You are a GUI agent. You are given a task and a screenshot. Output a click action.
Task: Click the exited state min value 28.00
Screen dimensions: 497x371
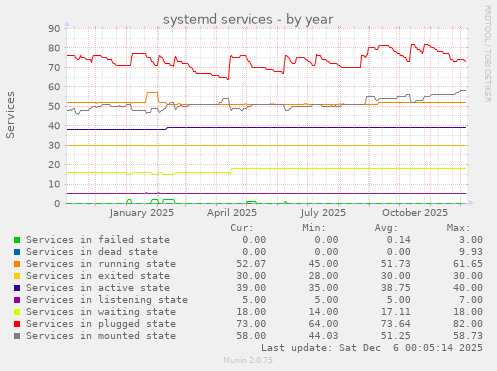click(x=323, y=276)
